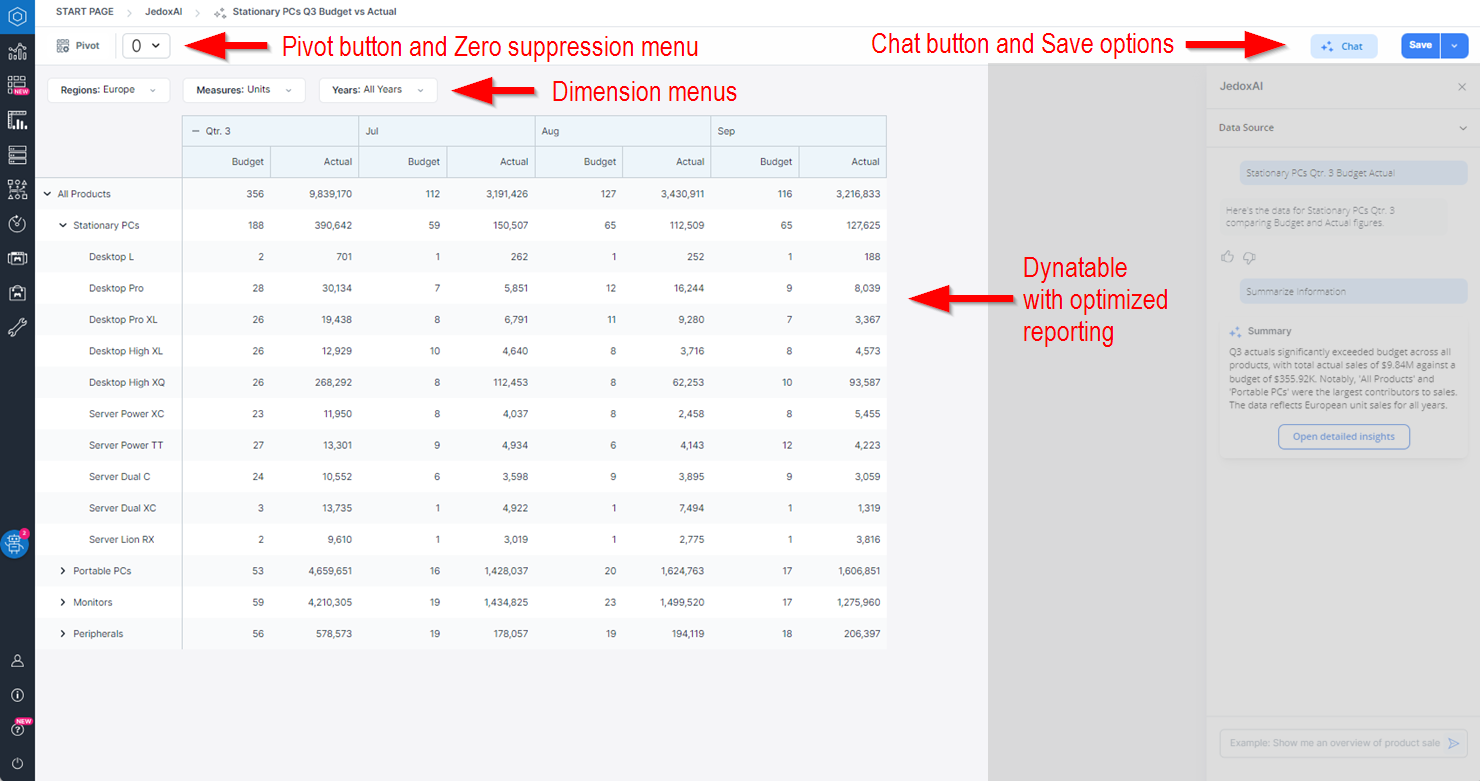Screen dimensions: 1480x781
Task: Click the send message arrow icon
Action: (1454, 743)
